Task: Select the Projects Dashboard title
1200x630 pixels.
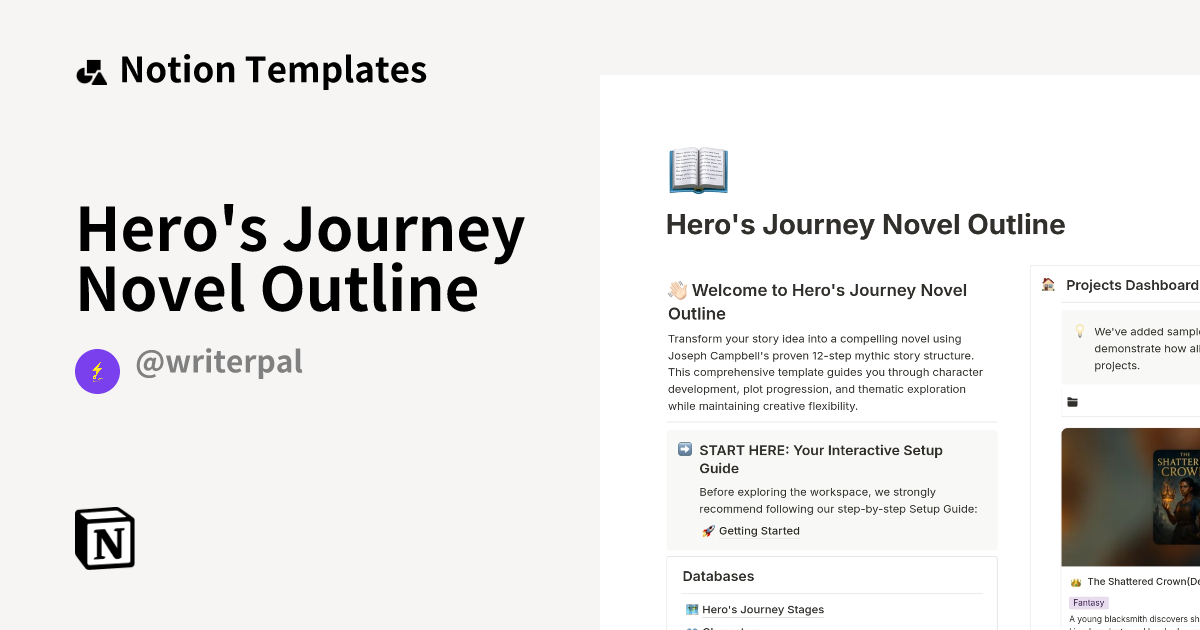Action: click(1132, 285)
